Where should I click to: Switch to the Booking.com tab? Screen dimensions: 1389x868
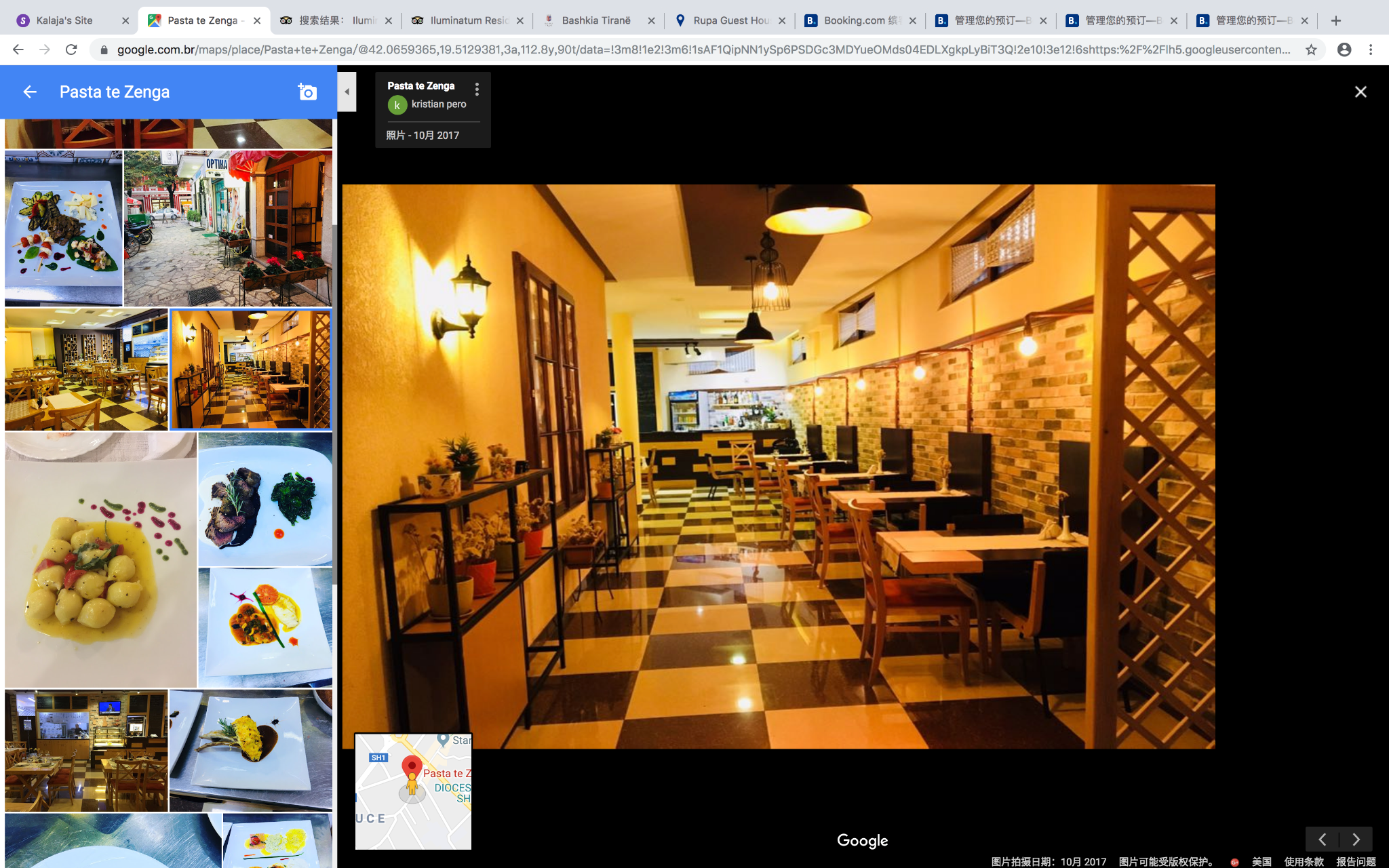(861, 20)
